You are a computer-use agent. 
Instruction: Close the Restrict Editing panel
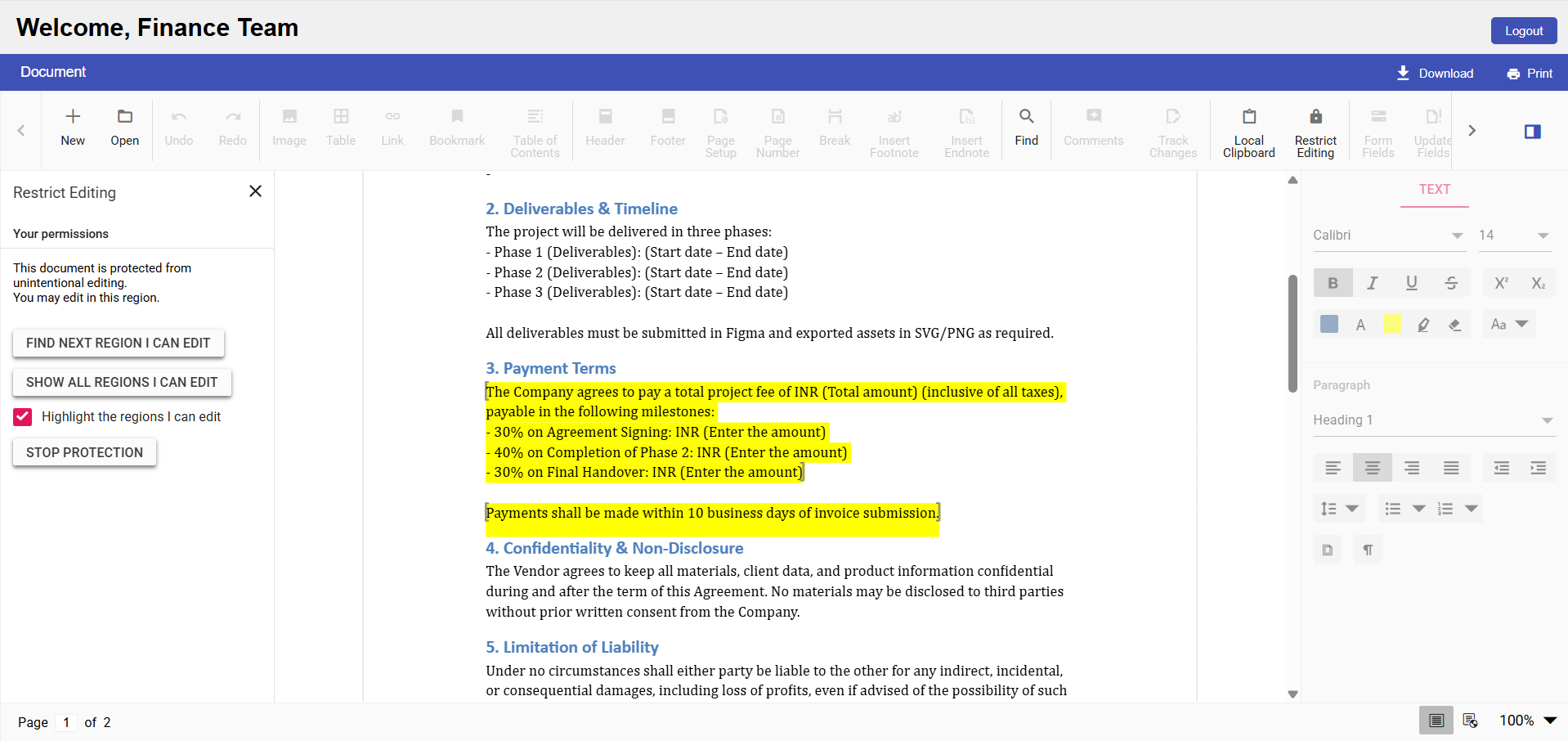(x=255, y=191)
